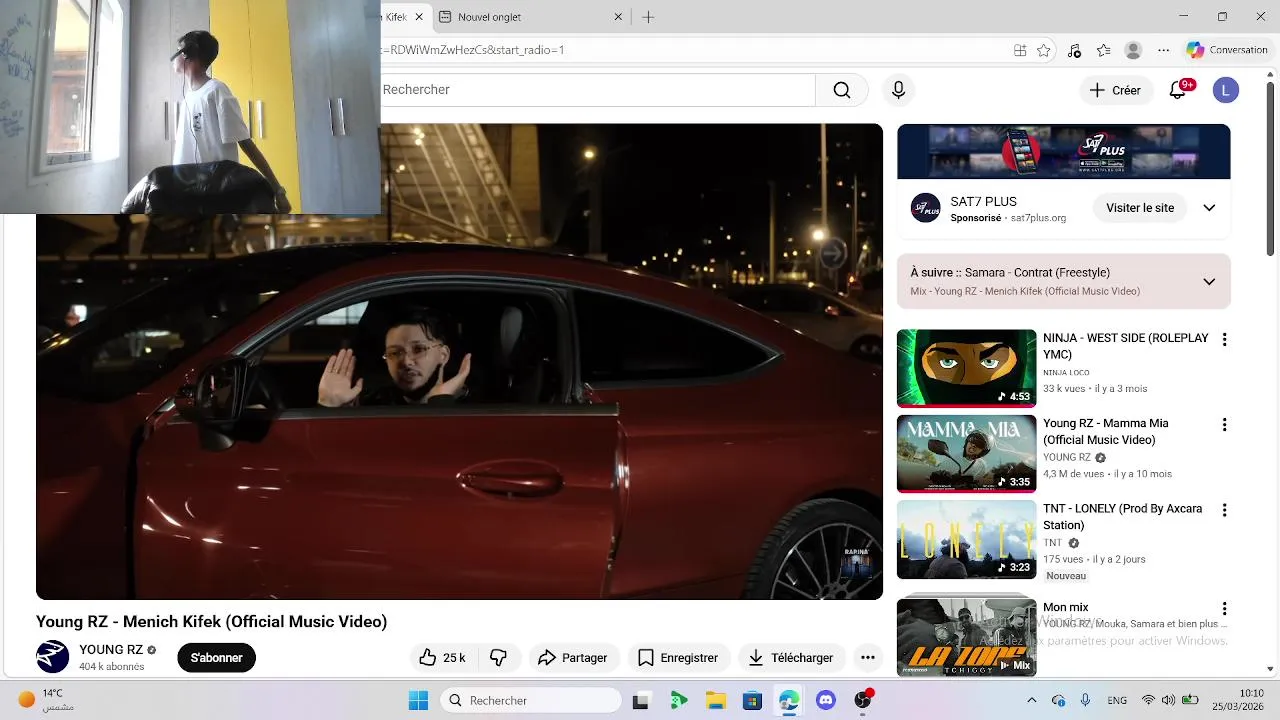Screen dimensions: 1280x720
Task: Open the YOUNG RZ channel name link
Action: point(111,649)
